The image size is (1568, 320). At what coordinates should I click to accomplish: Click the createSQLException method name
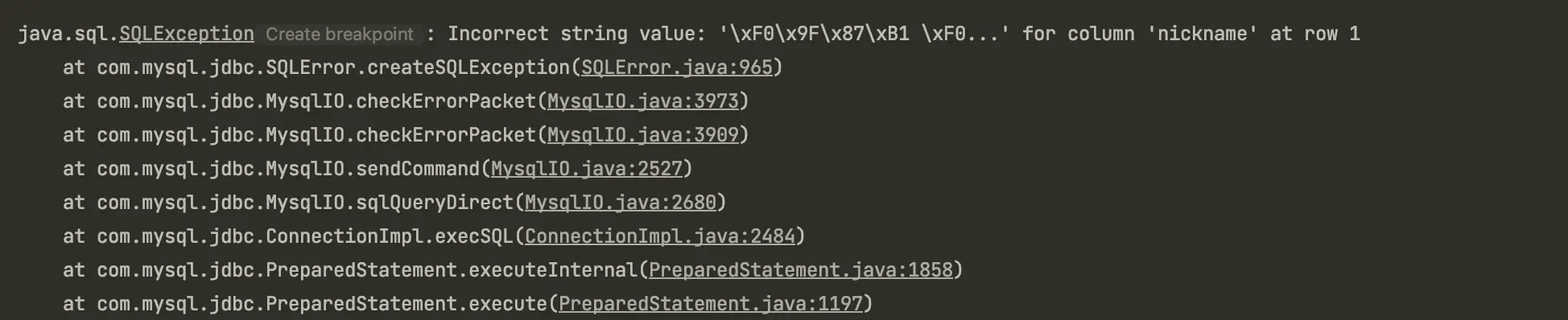tap(468, 68)
